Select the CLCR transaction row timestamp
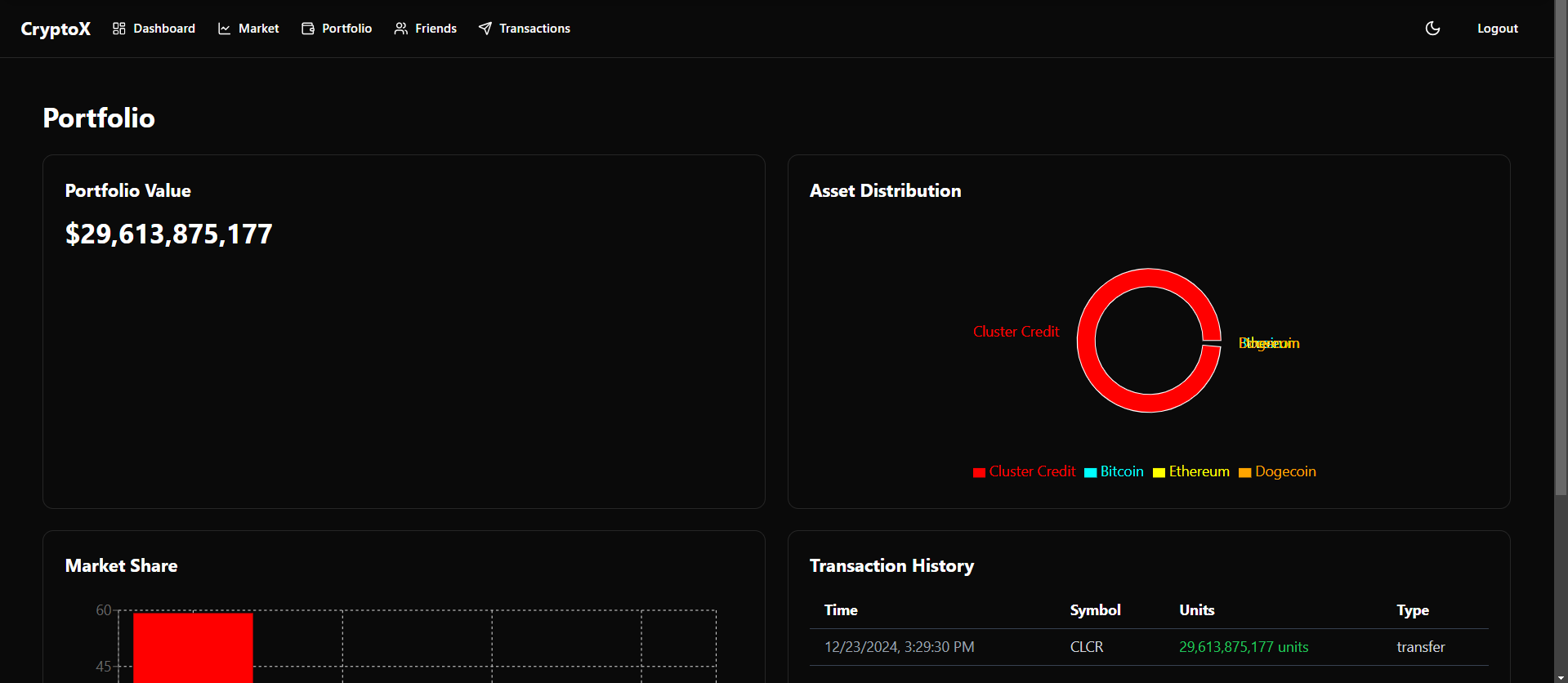 pyautogui.click(x=899, y=647)
